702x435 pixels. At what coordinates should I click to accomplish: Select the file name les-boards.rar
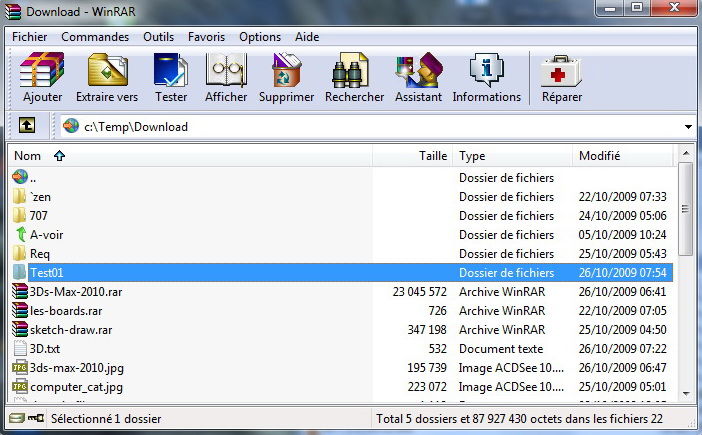[x=66, y=311]
